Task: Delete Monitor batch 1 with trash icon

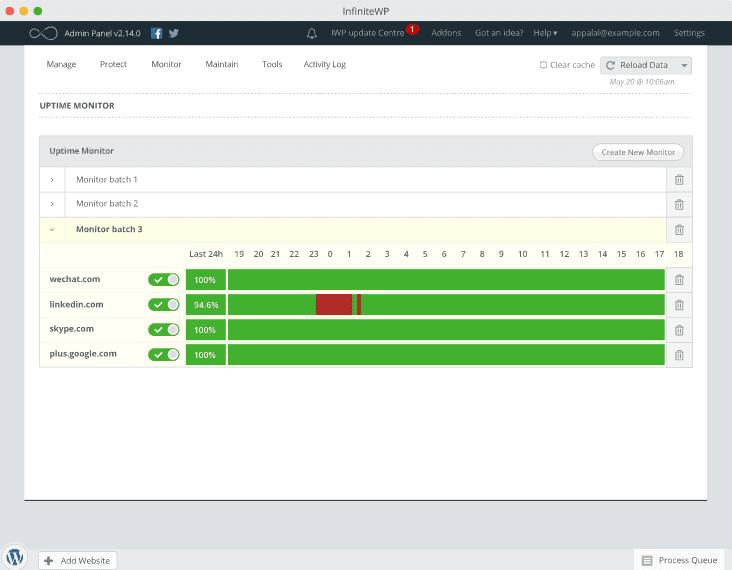Action: tap(679, 180)
